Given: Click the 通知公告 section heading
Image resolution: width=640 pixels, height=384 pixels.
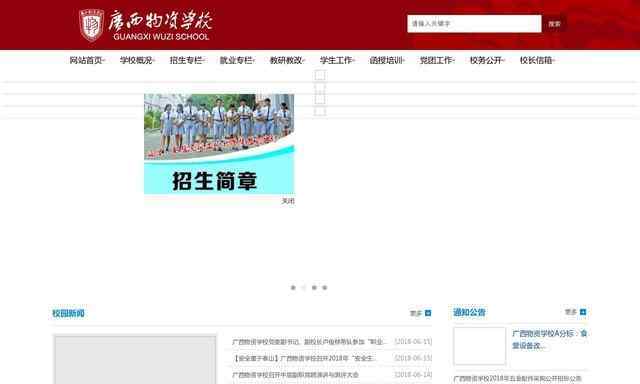Looking at the screenshot, I should [469, 313].
